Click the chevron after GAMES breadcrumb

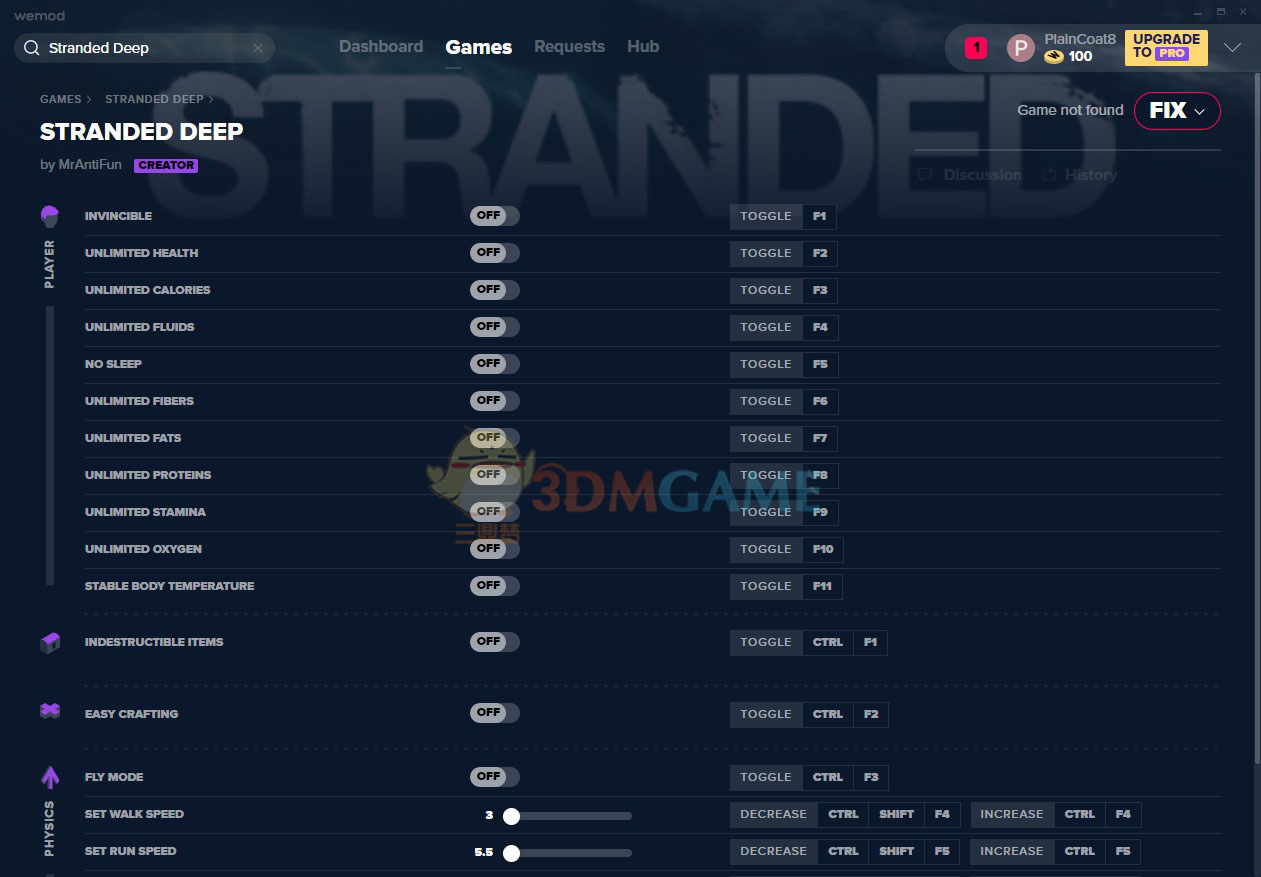[89, 99]
